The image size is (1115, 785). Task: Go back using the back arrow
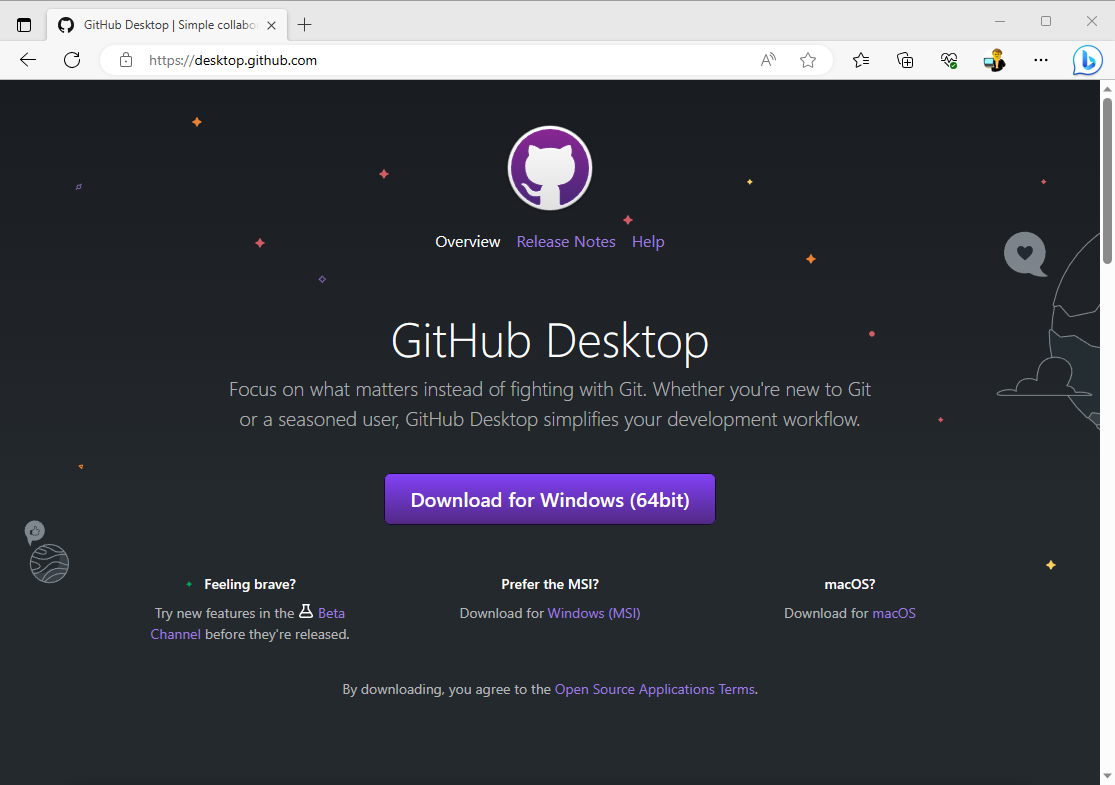point(28,60)
